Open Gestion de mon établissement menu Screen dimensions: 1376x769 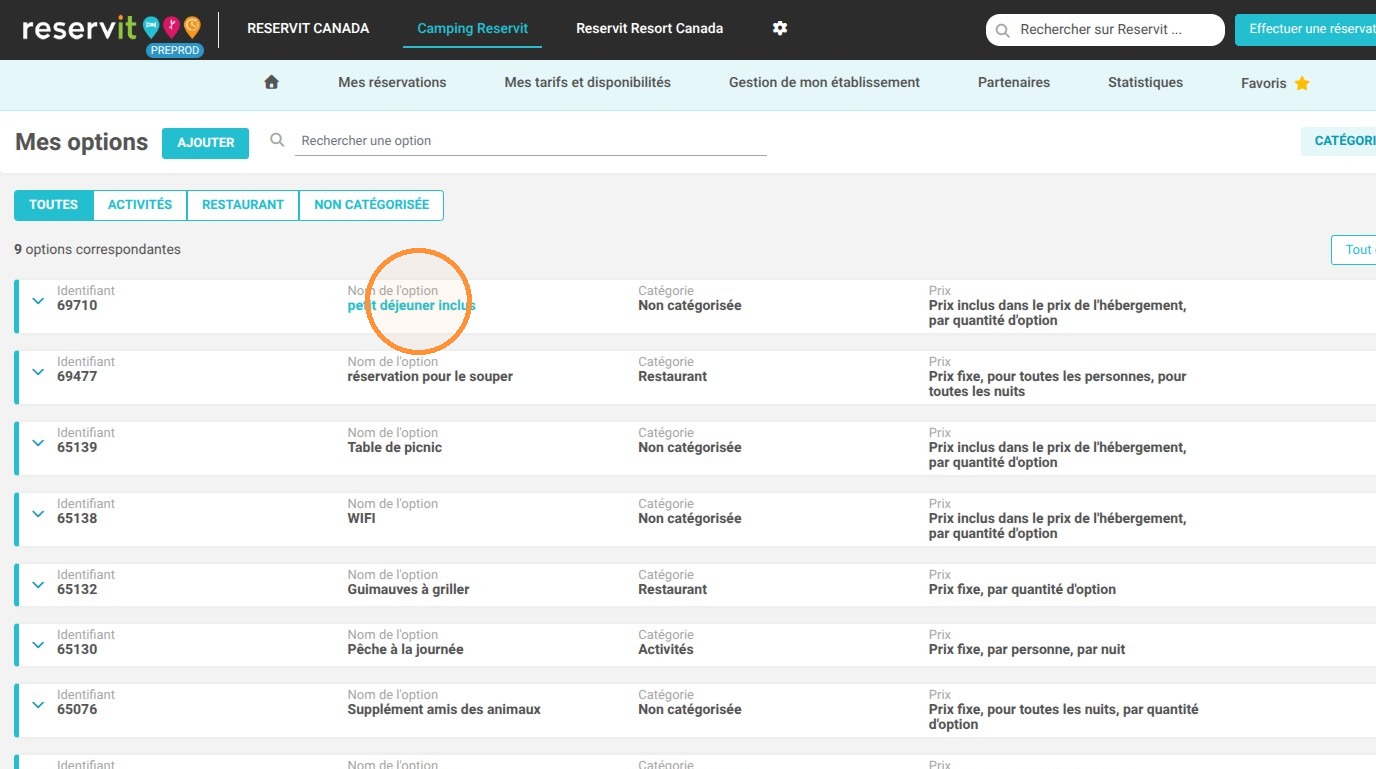click(824, 83)
